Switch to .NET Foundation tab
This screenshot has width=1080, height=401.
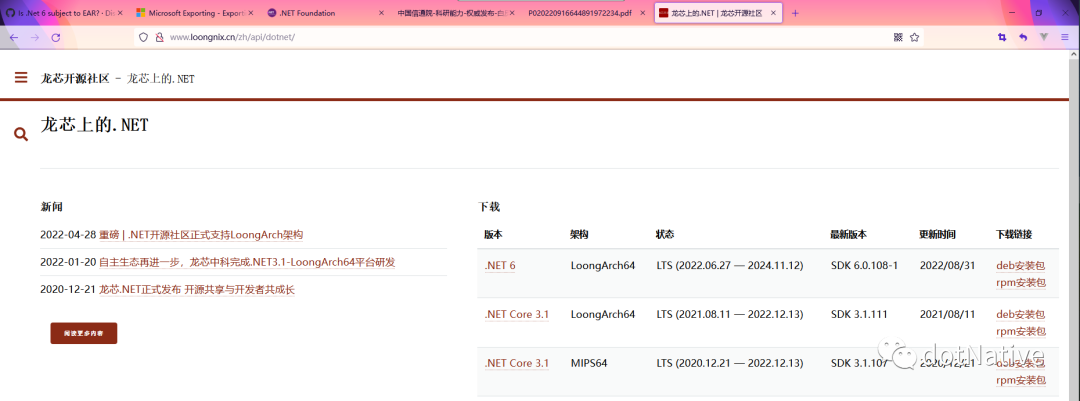(325, 13)
